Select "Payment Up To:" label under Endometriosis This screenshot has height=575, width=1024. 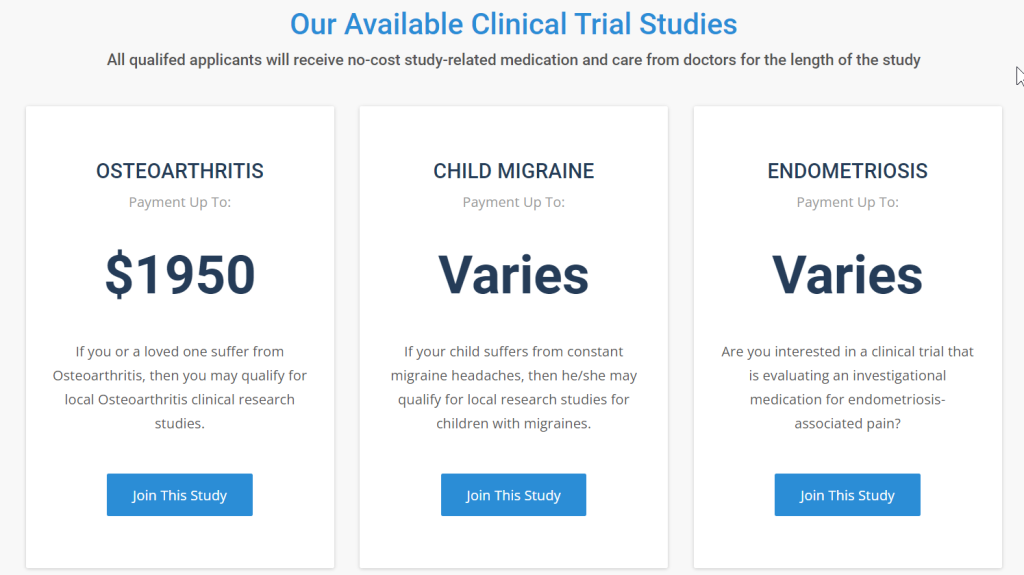[847, 202]
